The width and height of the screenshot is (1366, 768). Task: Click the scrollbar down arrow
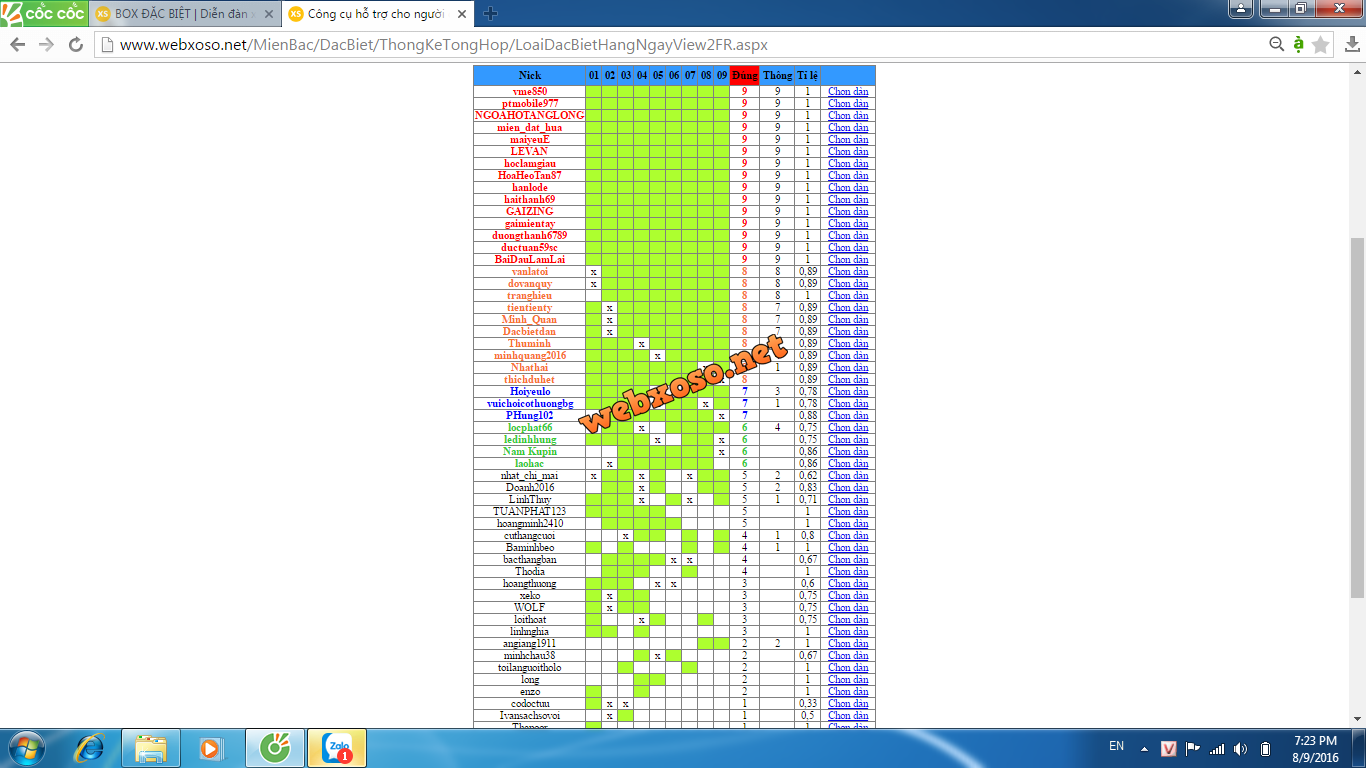1357,718
